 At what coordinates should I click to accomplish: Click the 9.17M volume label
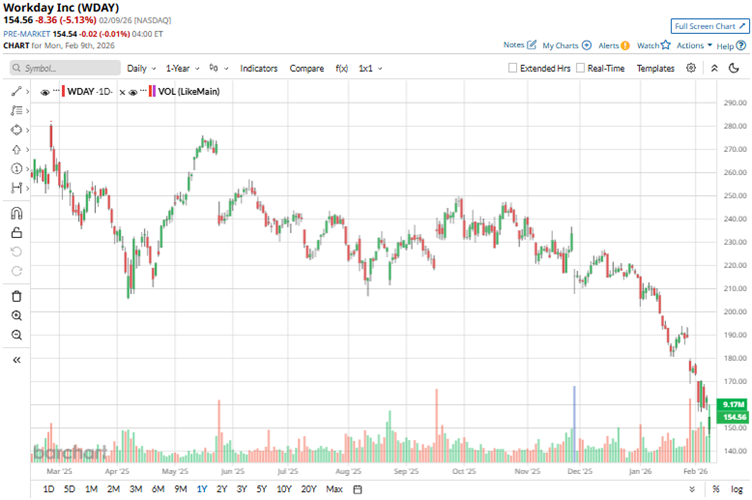(x=732, y=405)
